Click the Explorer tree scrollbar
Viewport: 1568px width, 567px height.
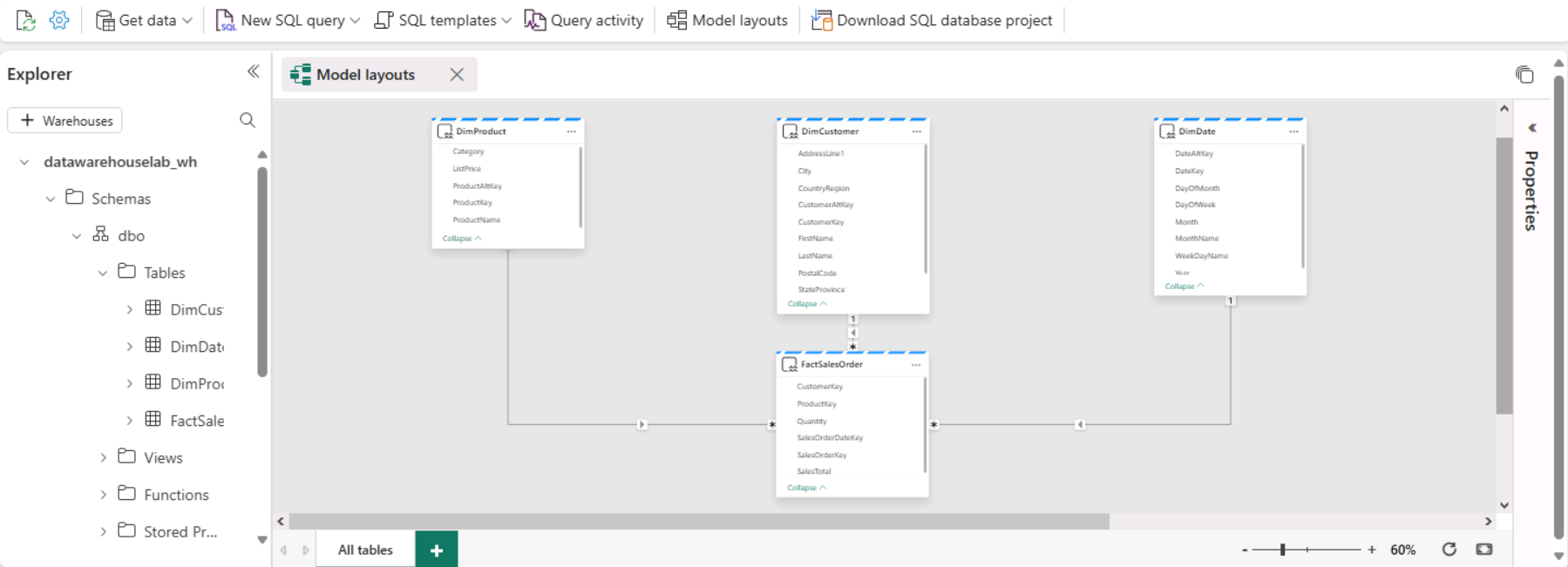click(x=262, y=272)
